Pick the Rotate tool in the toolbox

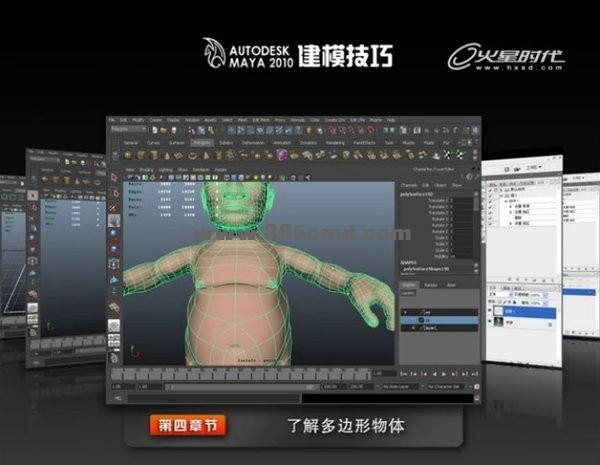[x=114, y=234]
